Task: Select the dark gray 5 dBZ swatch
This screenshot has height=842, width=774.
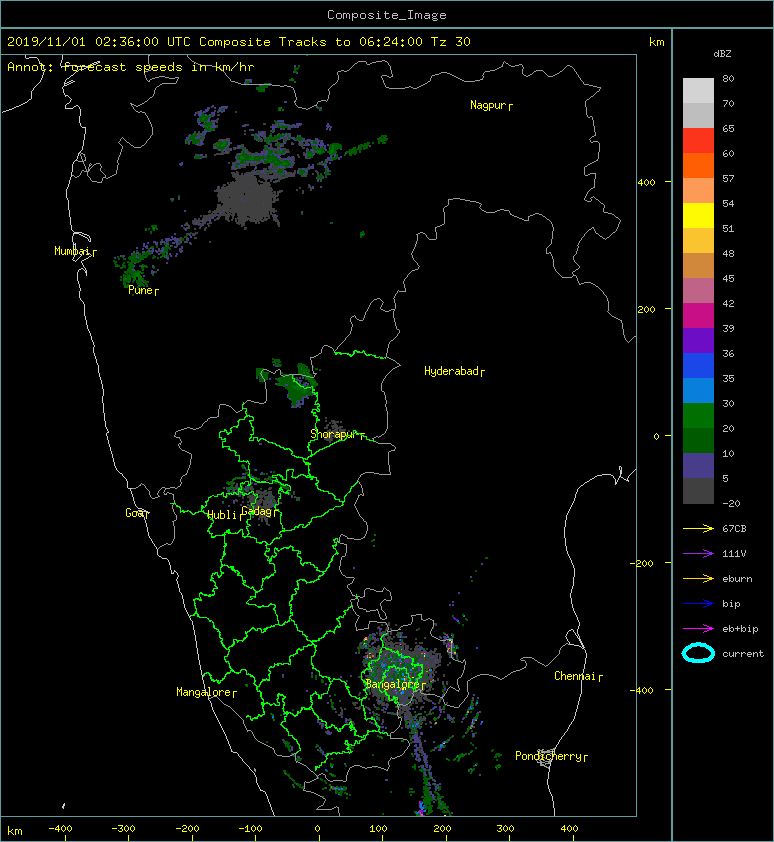Action: 698,491
